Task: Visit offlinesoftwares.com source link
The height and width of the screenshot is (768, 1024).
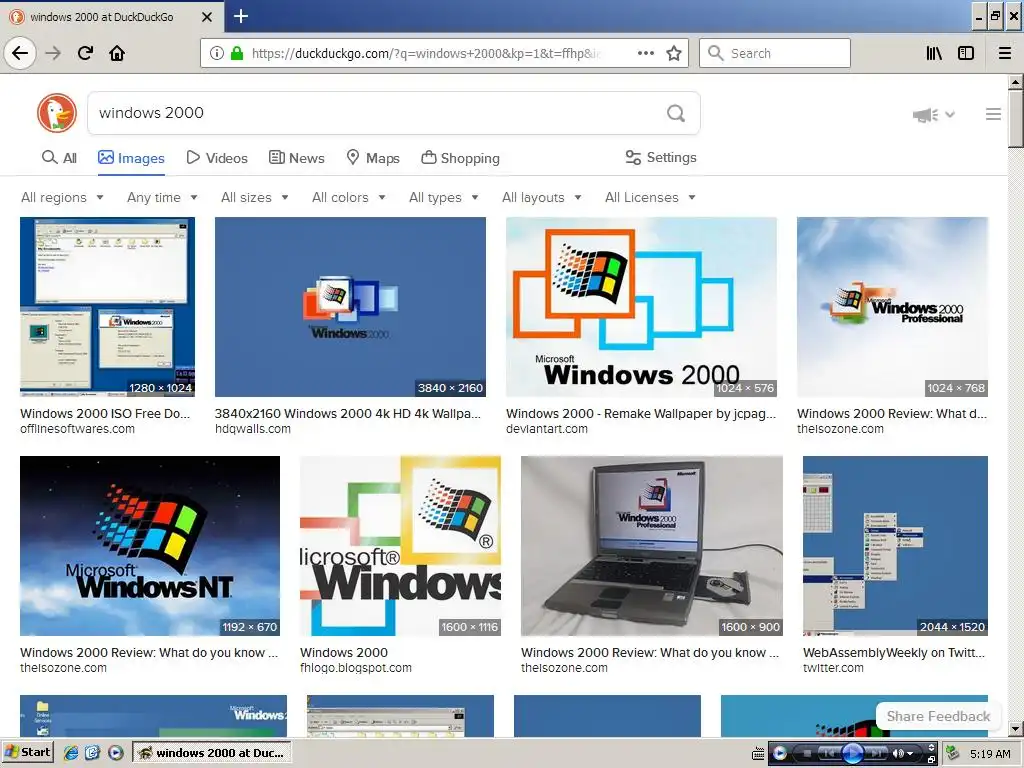Action: click(x=77, y=429)
